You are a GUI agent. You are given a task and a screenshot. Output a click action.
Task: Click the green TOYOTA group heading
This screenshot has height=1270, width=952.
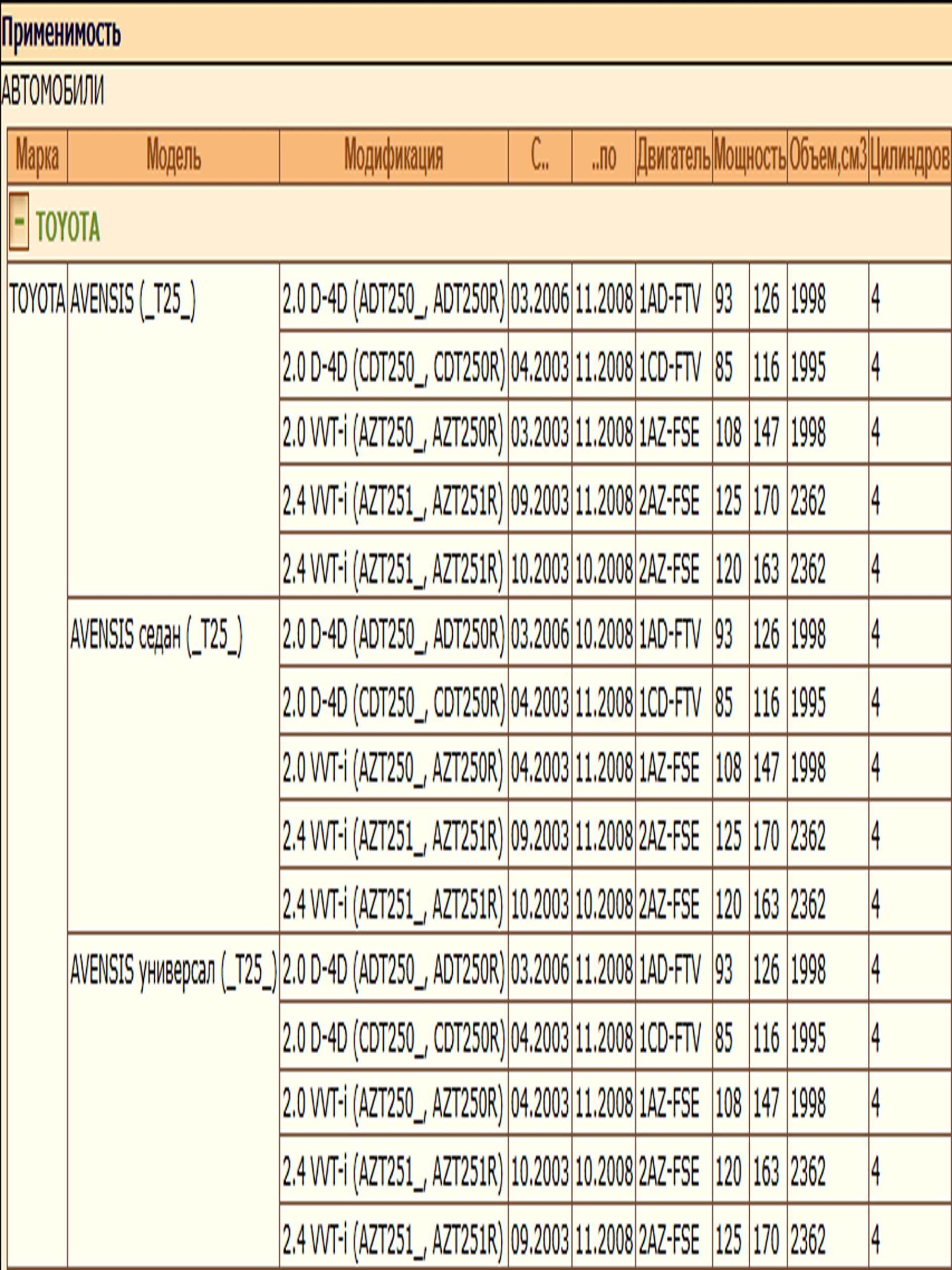[68, 227]
